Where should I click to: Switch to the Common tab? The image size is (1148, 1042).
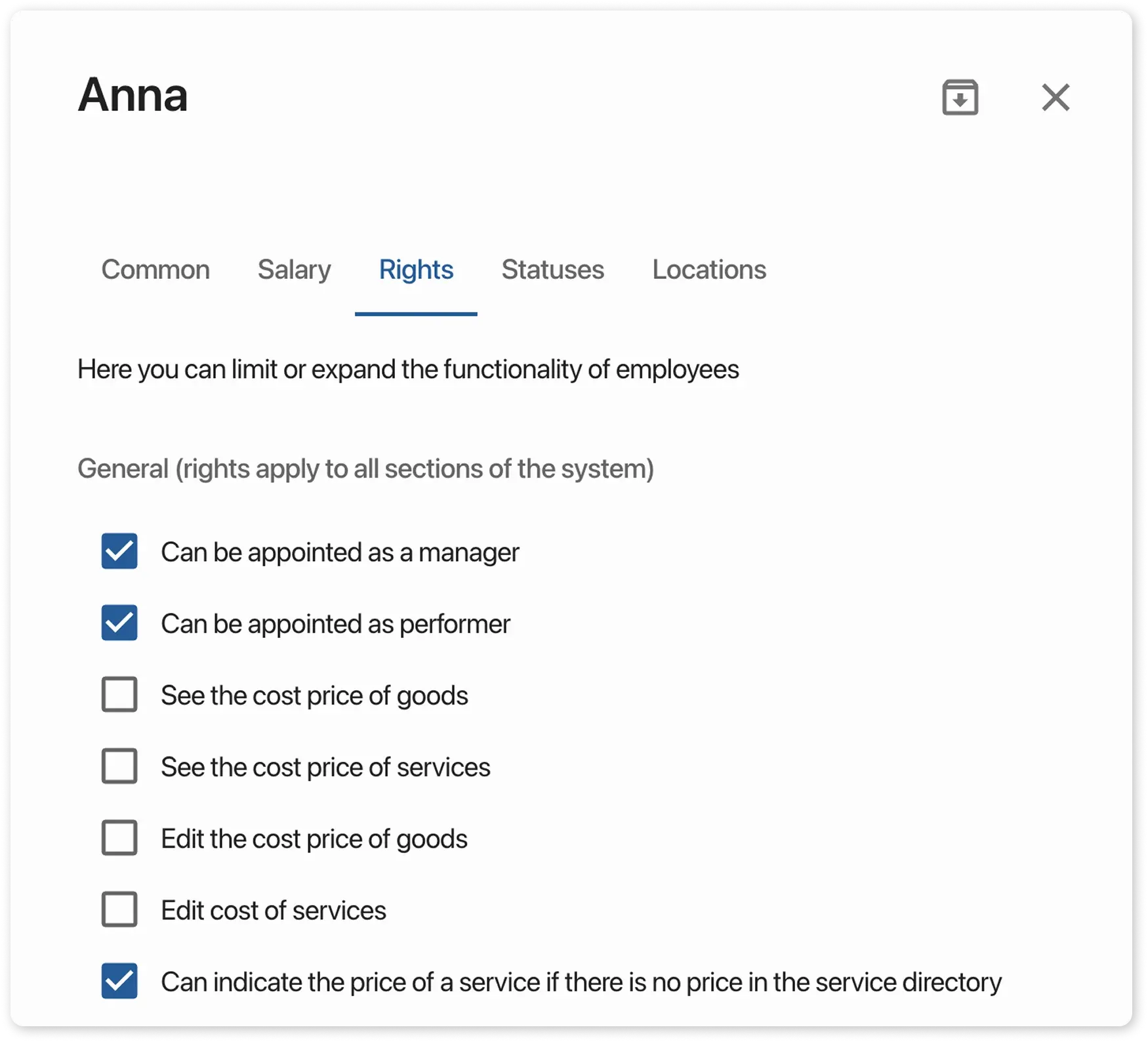tap(155, 270)
